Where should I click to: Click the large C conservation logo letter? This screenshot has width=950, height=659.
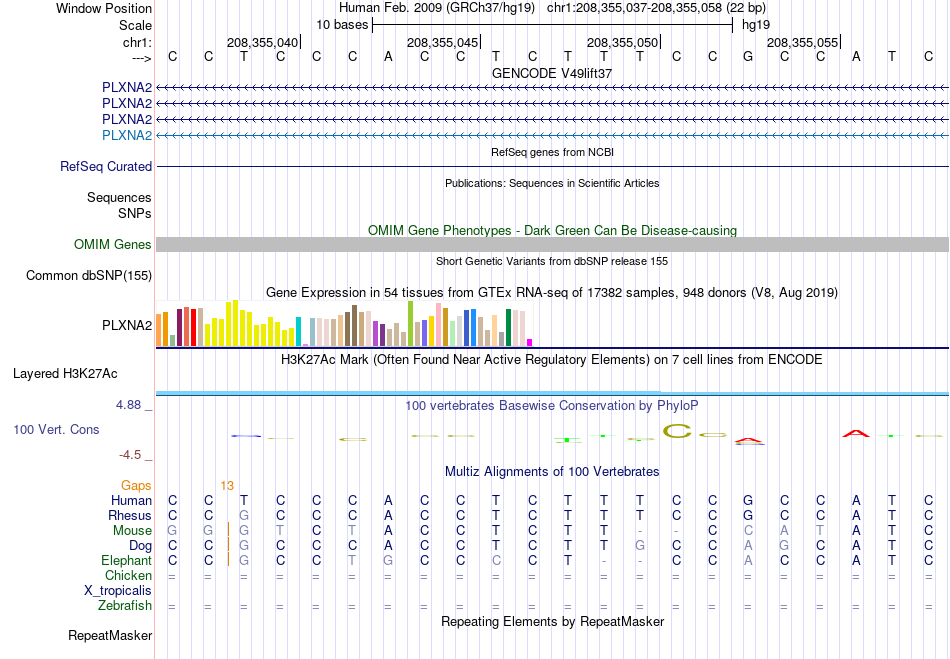(x=677, y=431)
